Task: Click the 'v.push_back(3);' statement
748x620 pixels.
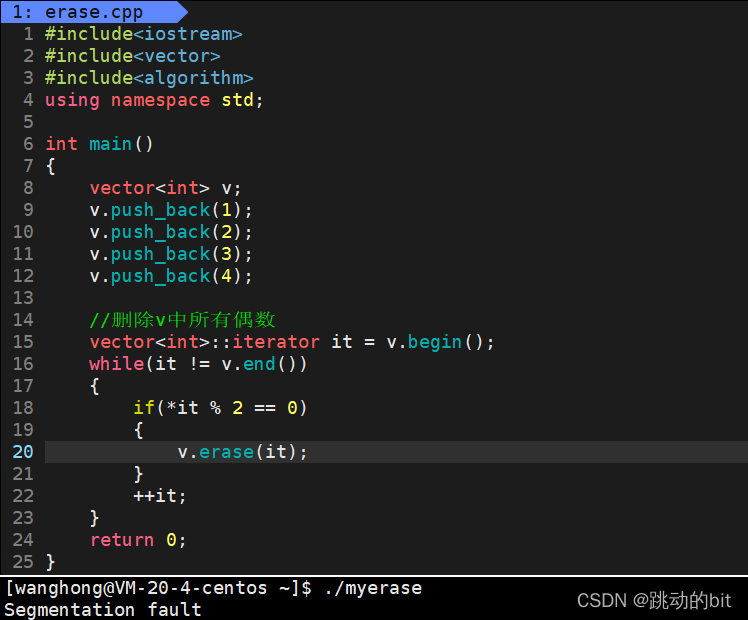Action: [x=171, y=254]
